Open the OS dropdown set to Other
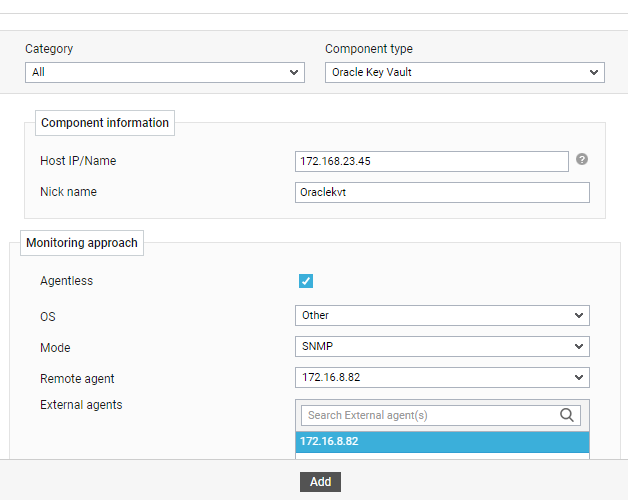Viewport: 628px width, 500px height. (442, 315)
